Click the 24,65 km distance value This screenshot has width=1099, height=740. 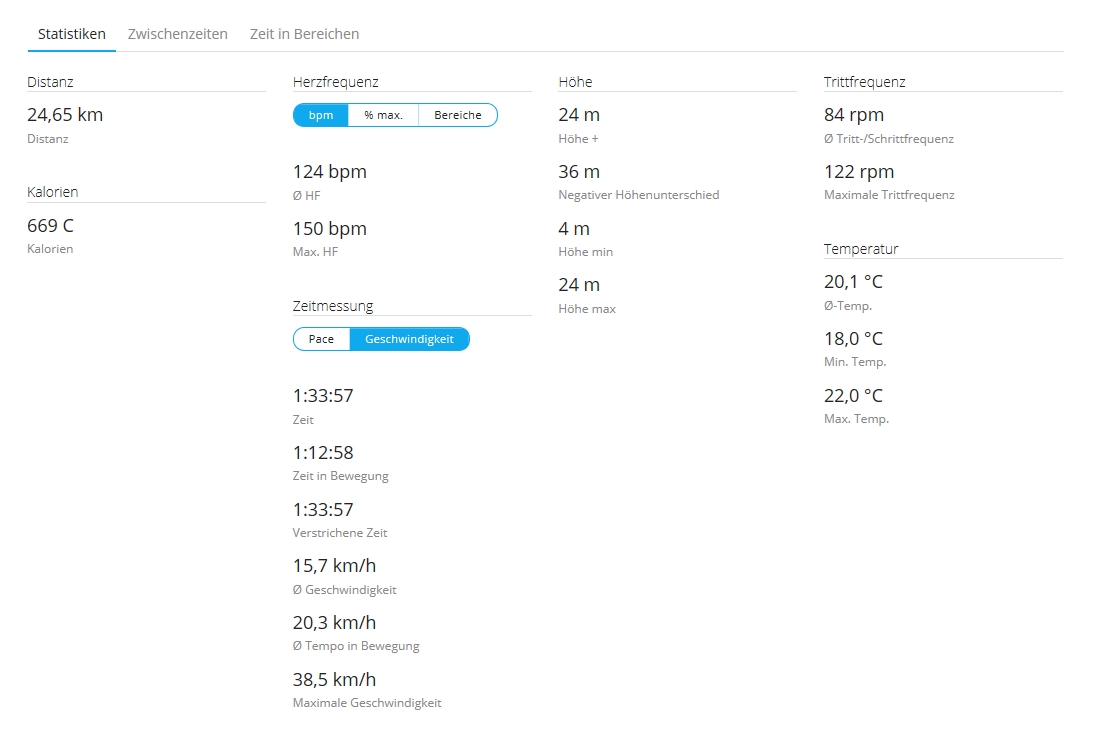[65, 114]
